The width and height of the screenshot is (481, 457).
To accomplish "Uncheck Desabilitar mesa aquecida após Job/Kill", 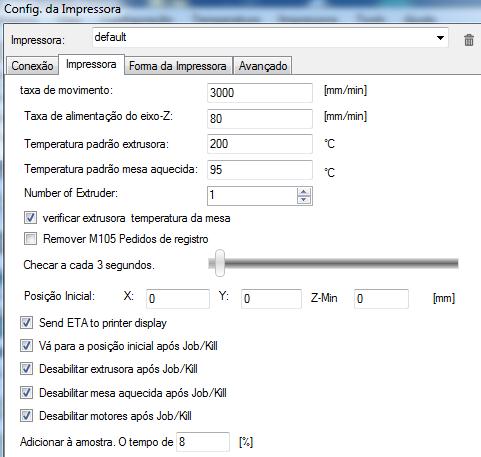I will [x=26, y=393].
